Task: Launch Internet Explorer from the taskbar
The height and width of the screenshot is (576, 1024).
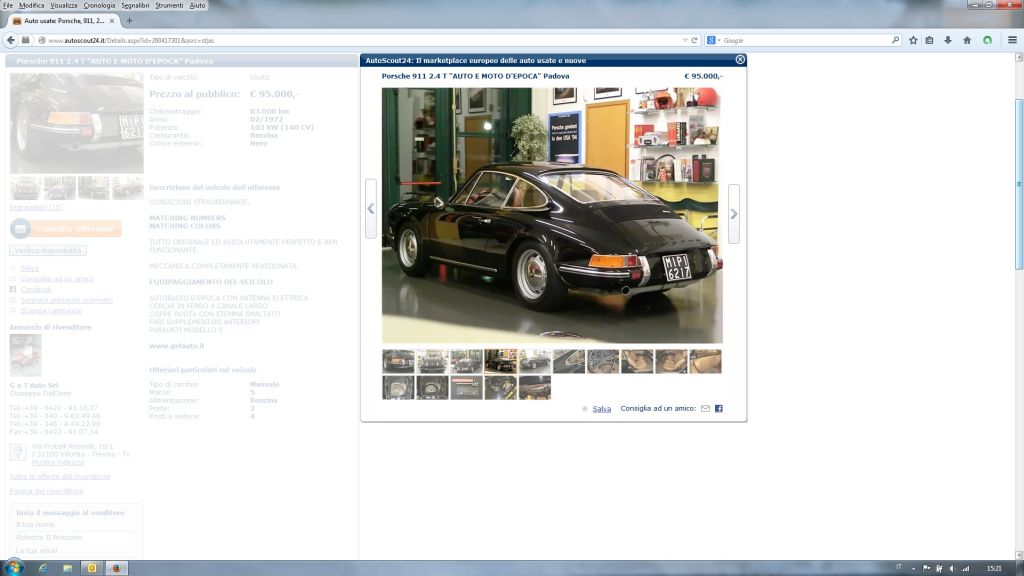Action: [x=43, y=568]
